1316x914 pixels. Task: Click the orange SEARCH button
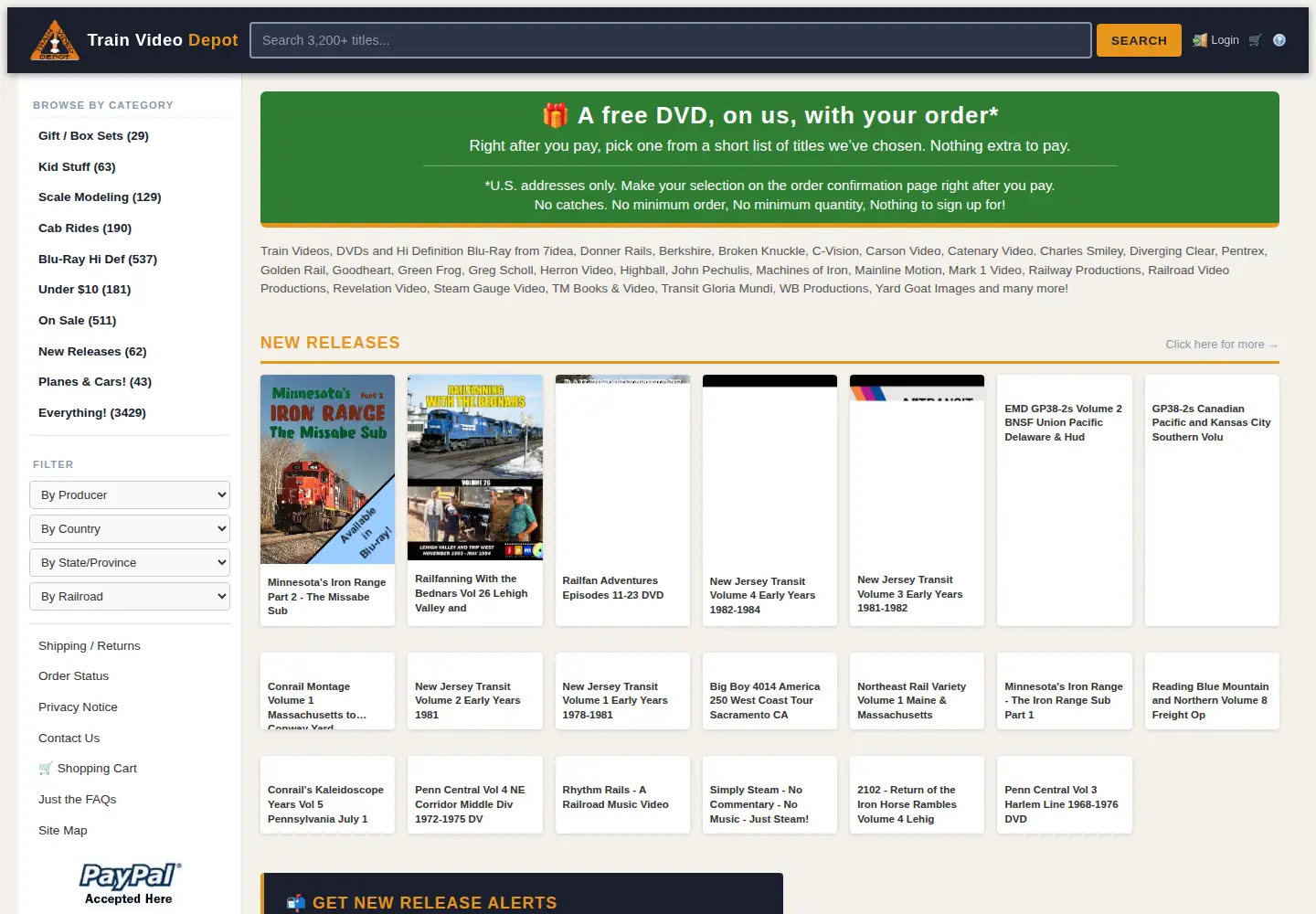coord(1139,40)
